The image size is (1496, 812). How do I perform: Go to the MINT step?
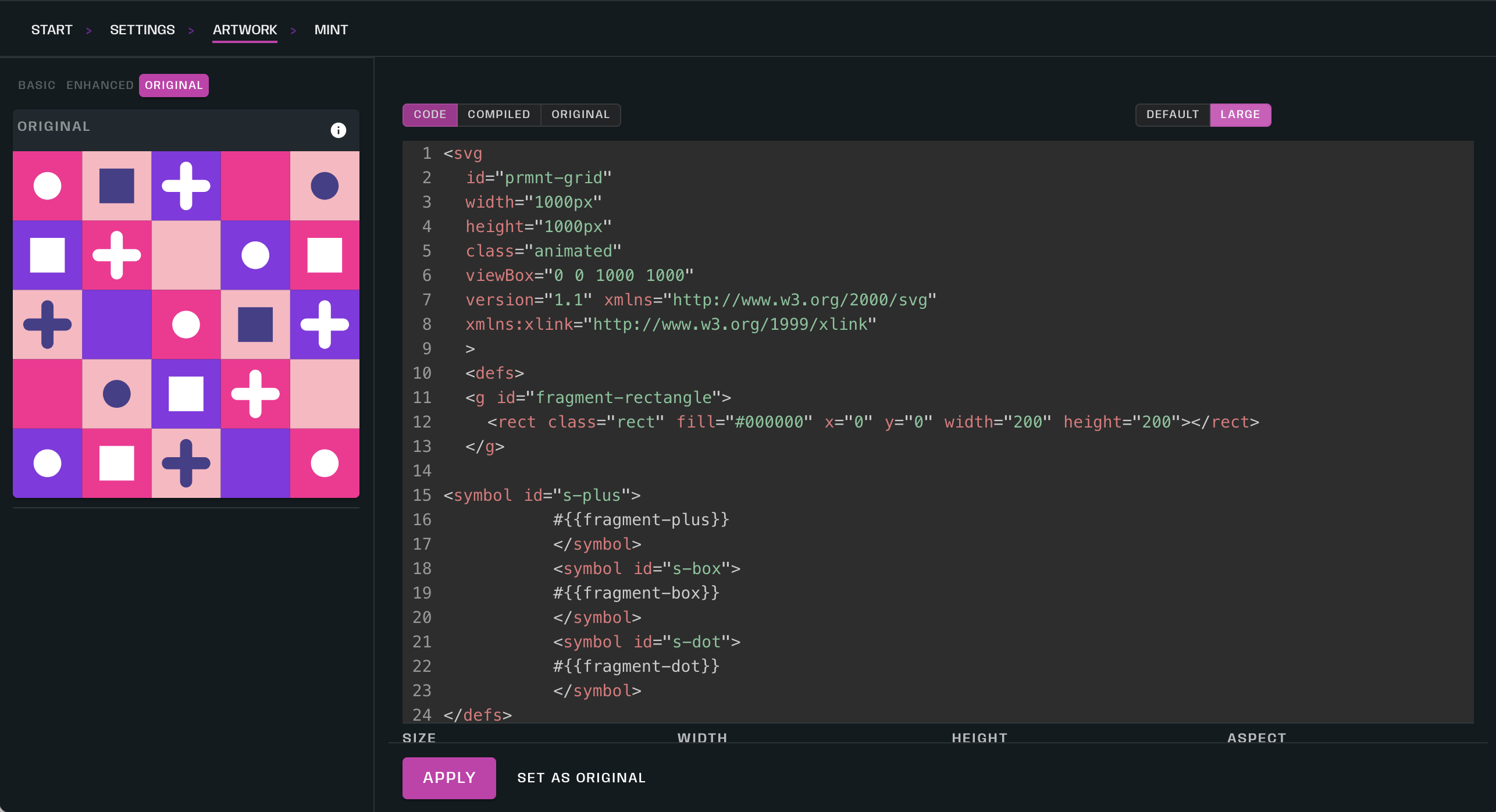click(331, 30)
